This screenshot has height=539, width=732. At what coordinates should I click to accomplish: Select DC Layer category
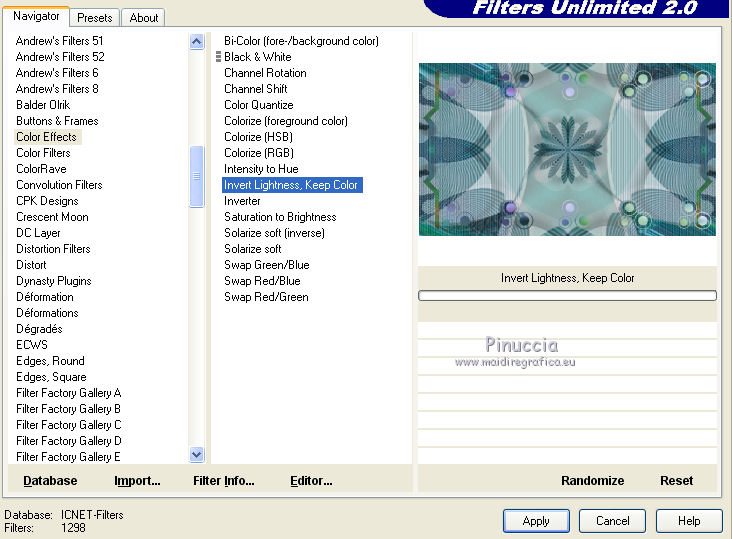click(38, 233)
